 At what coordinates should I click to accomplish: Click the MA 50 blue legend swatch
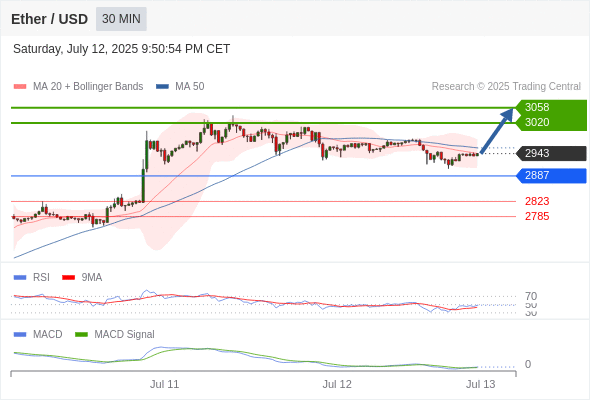coord(162,87)
